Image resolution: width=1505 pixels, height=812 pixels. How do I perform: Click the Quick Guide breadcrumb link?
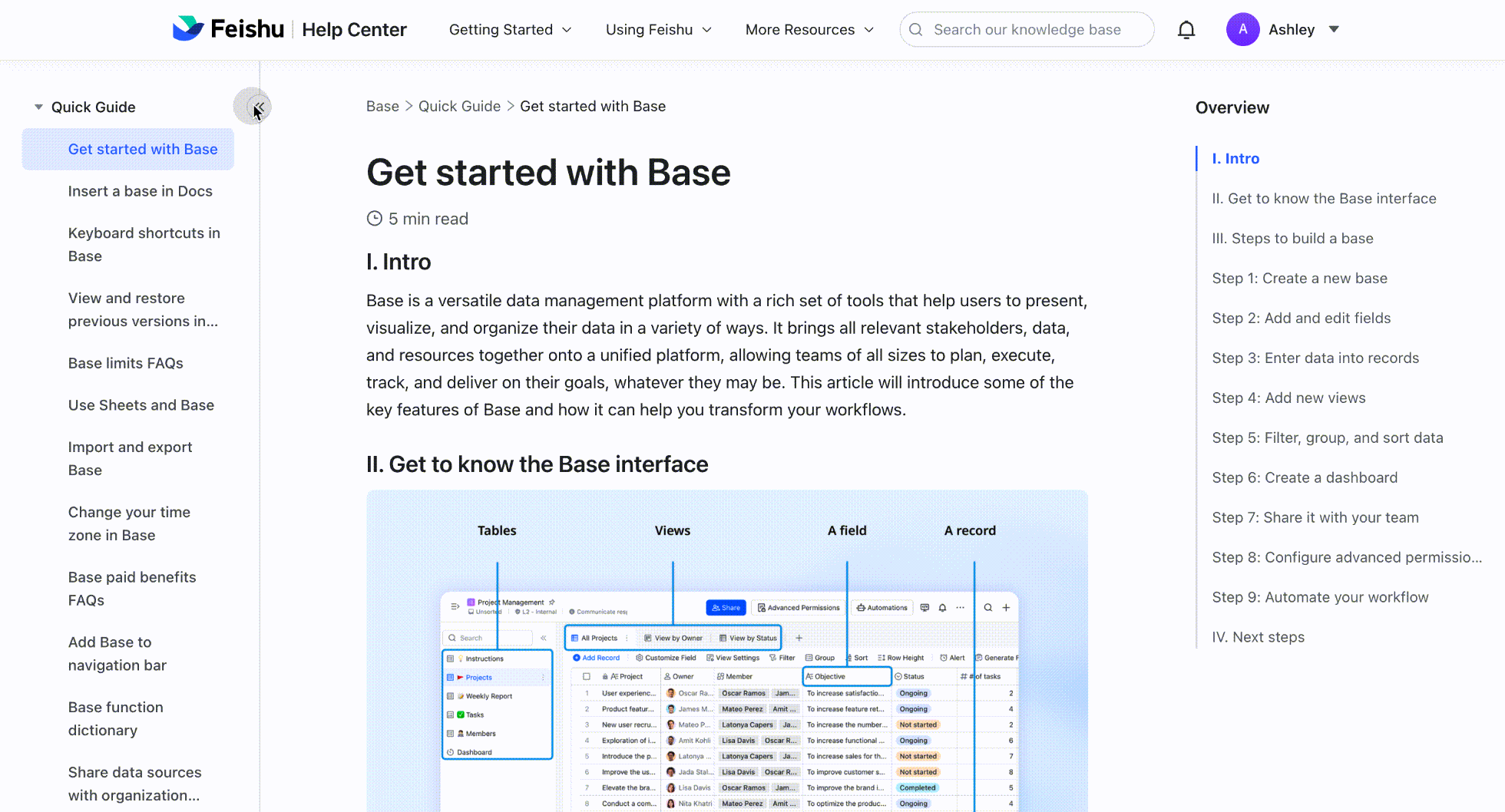(x=459, y=107)
